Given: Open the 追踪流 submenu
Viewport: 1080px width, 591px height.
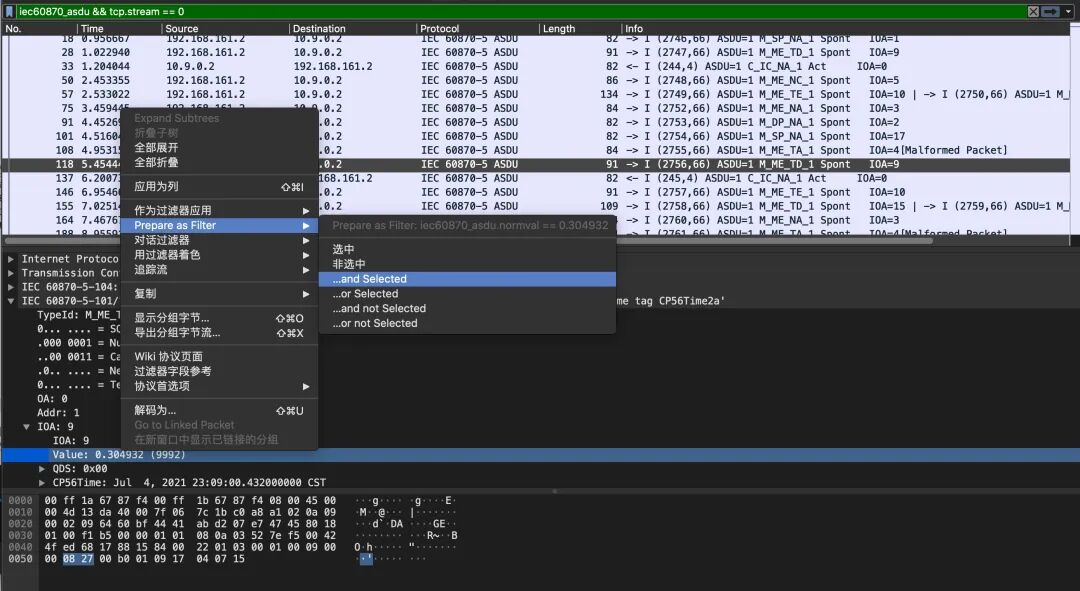Looking at the screenshot, I should click(219, 269).
